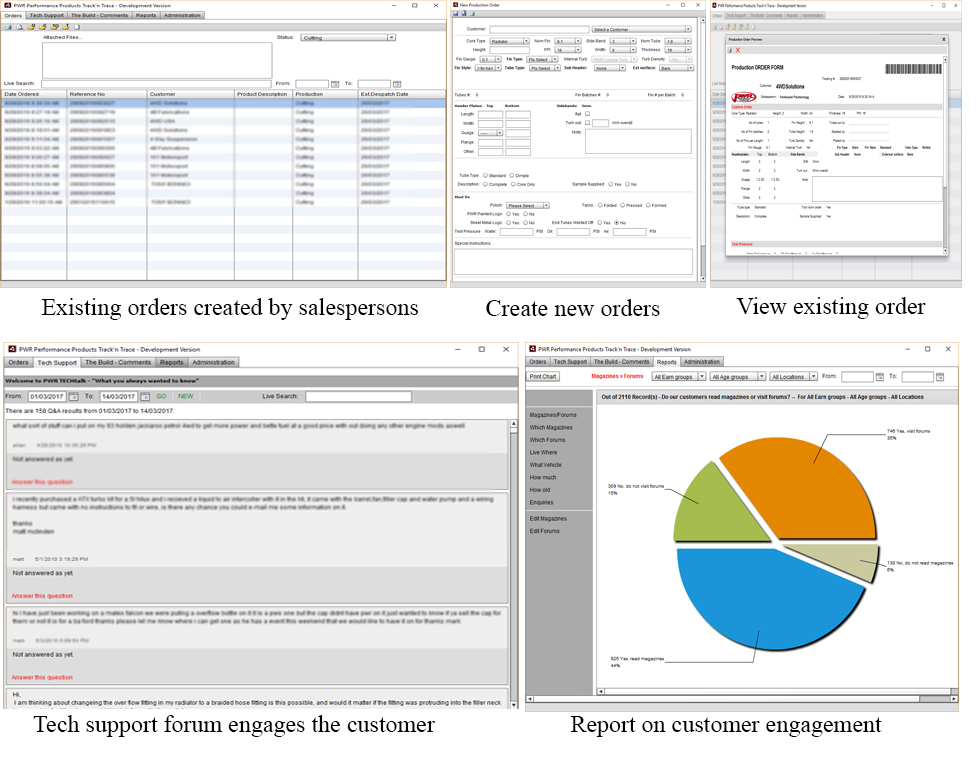Click the second floppy save-as icon in New Production Order

[464, 14]
